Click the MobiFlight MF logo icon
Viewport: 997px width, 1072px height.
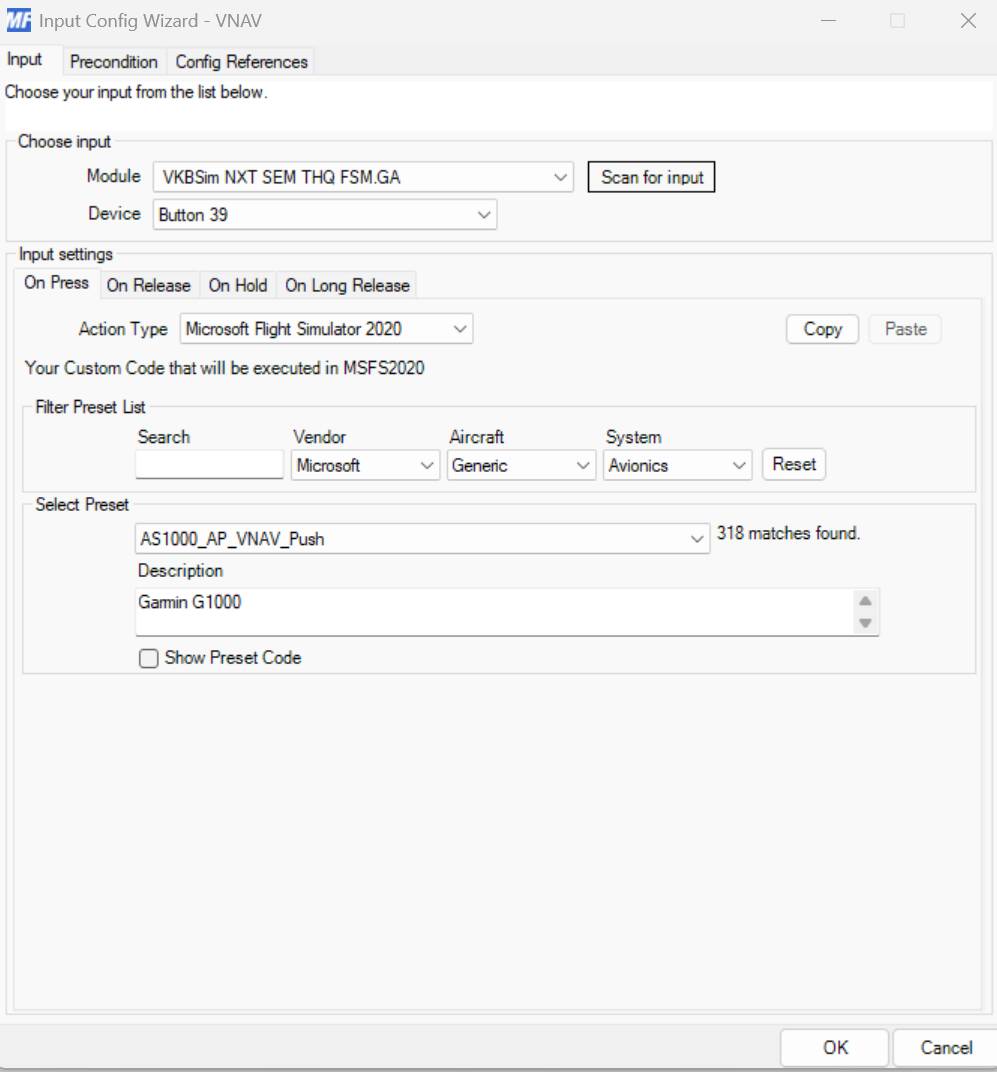point(18,21)
